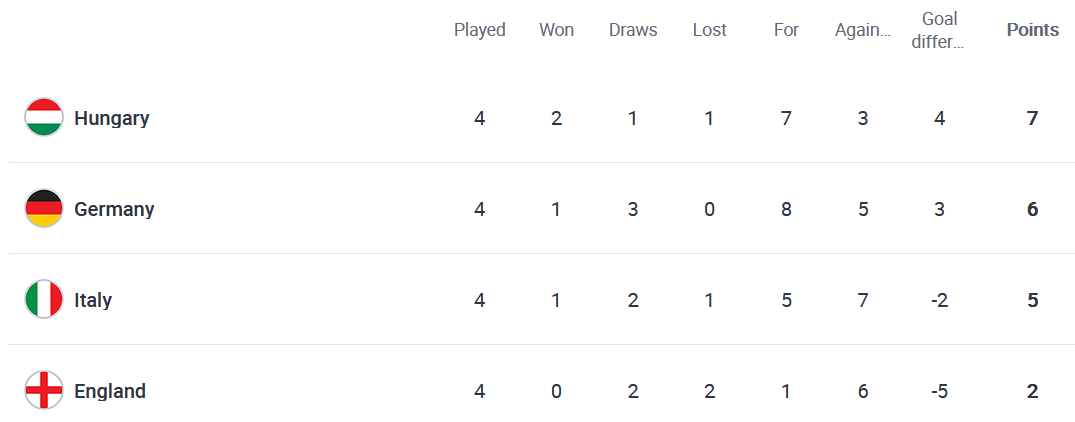The height and width of the screenshot is (422, 1075).
Task: Select the Italy team name
Action: pos(93,300)
